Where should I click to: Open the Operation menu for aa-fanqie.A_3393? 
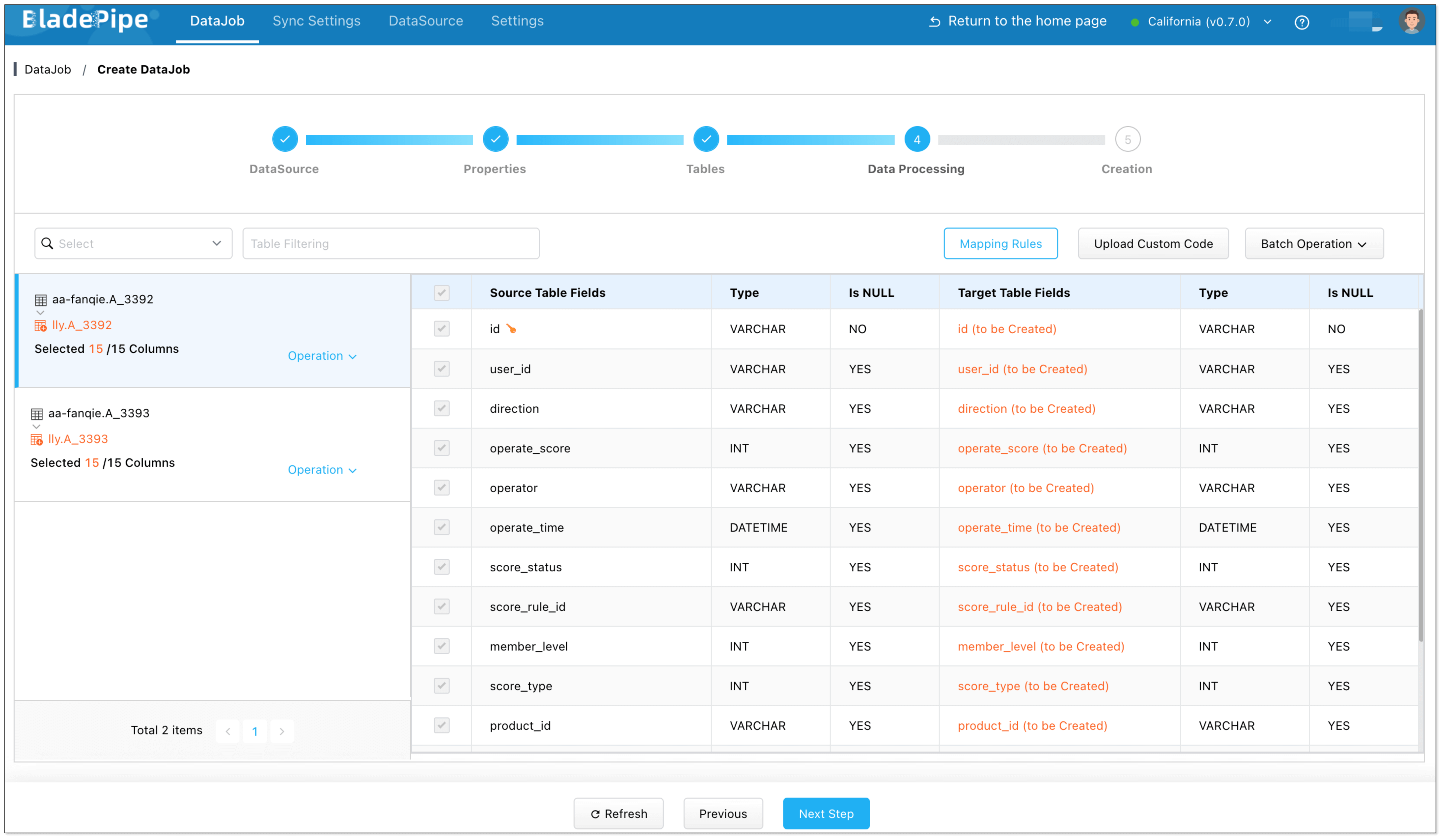(x=322, y=470)
